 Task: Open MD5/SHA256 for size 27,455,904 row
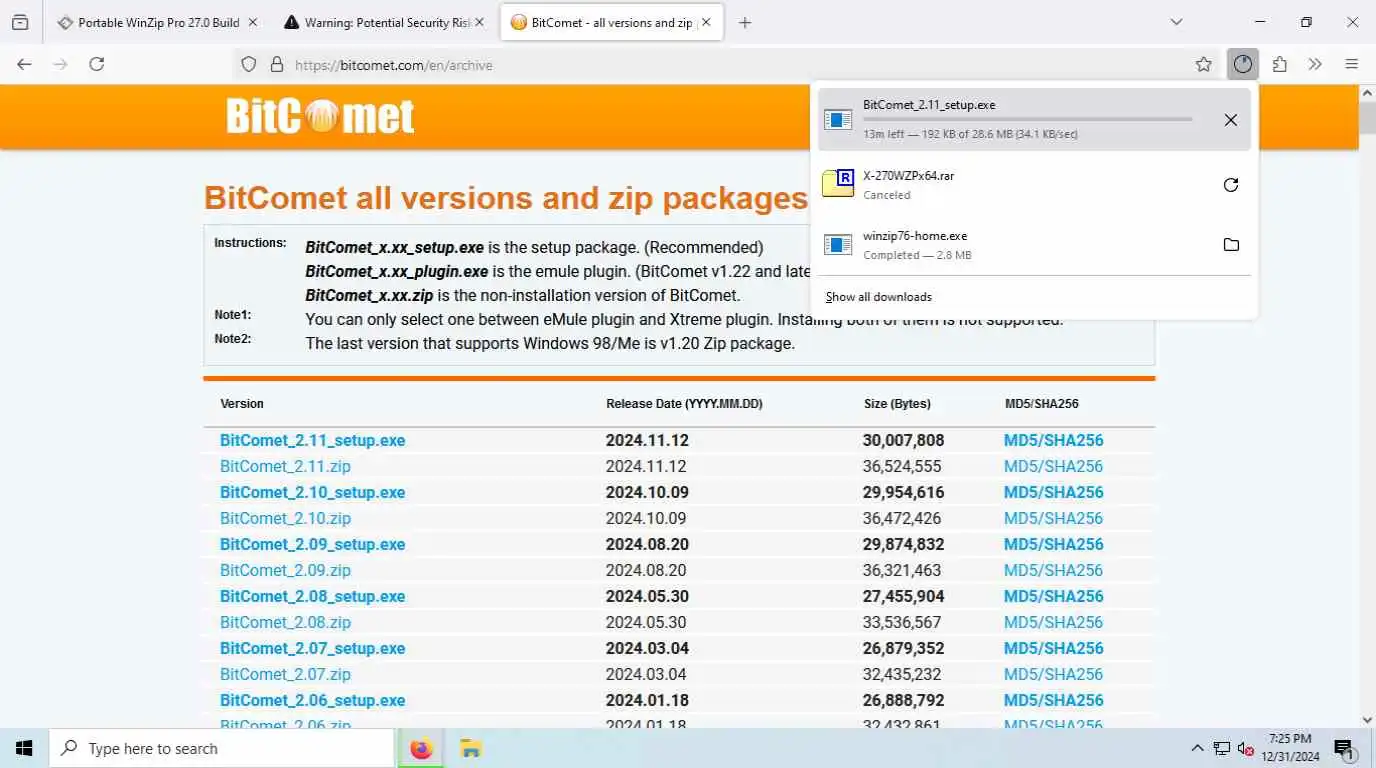[x=1053, y=596]
